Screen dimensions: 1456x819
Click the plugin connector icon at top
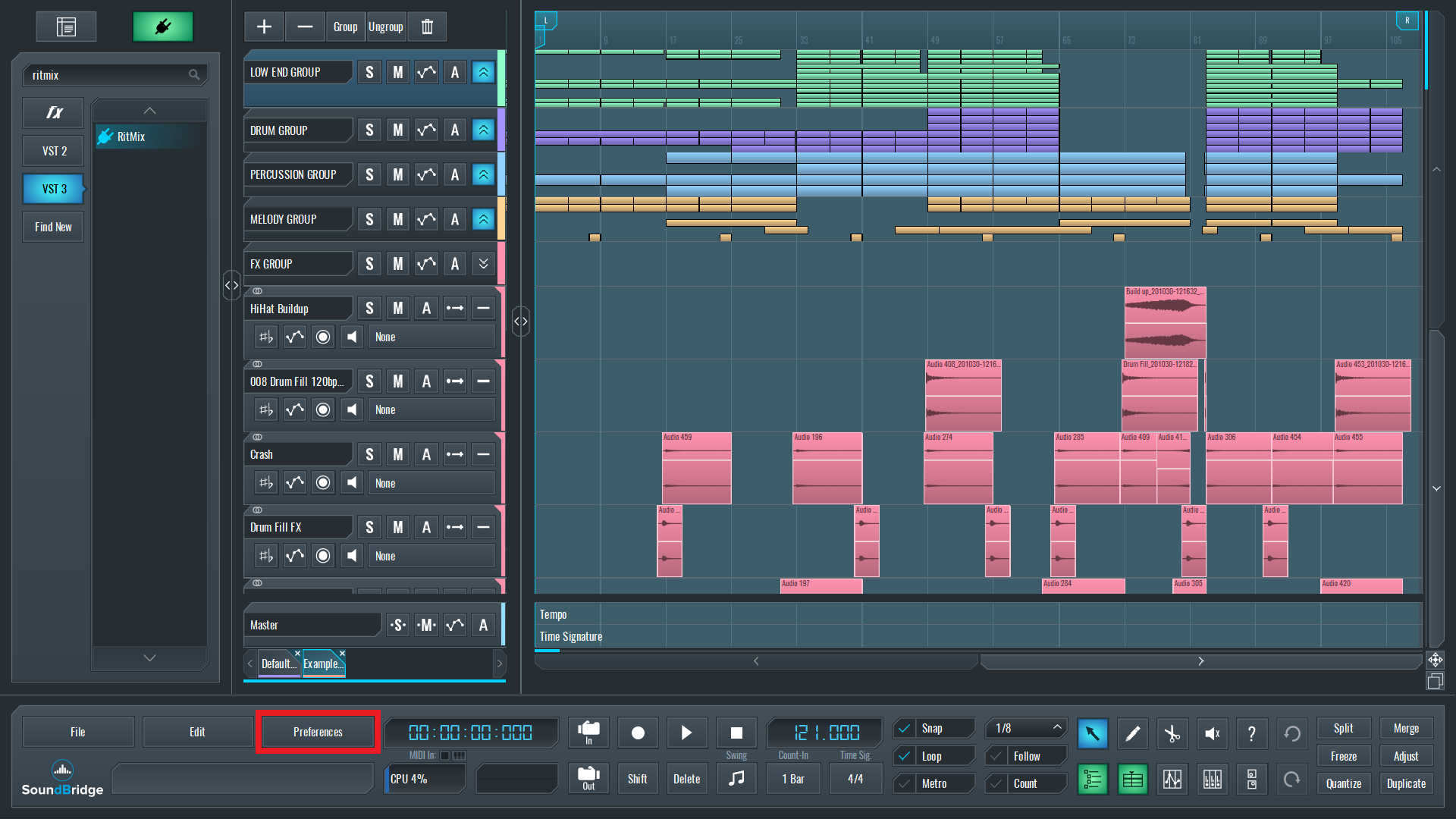click(x=162, y=27)
